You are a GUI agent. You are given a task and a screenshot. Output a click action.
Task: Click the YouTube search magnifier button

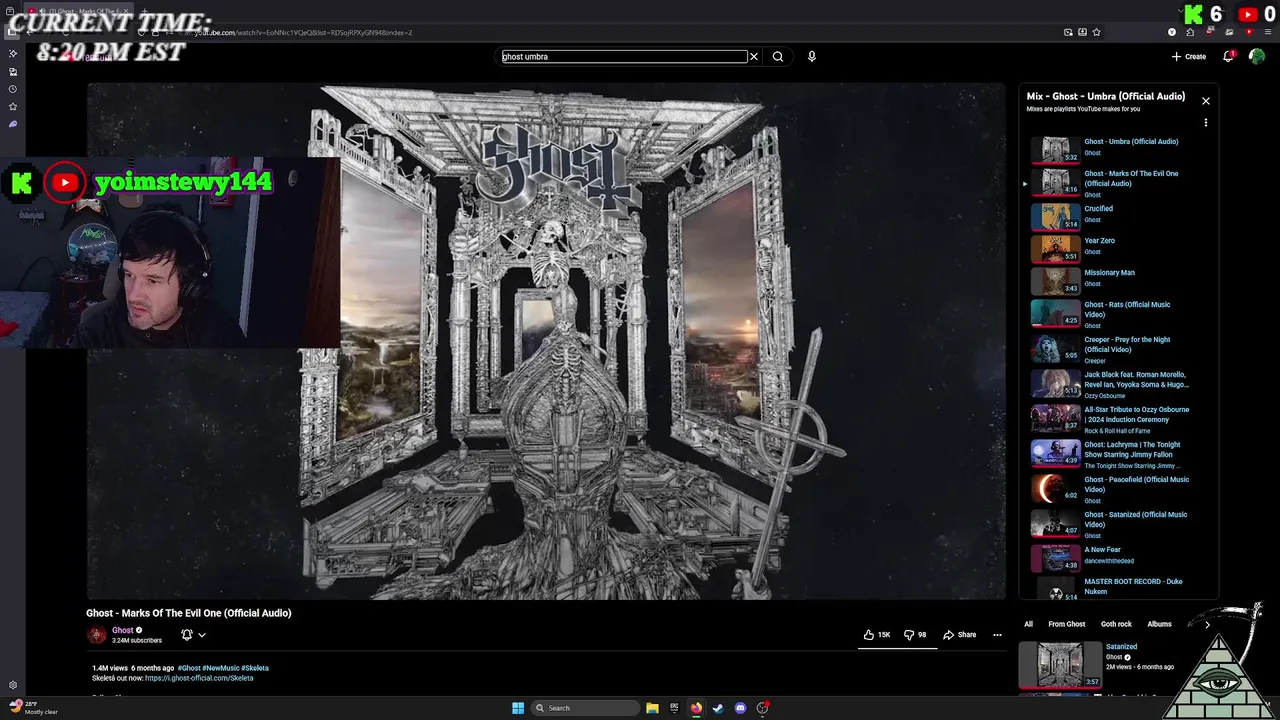click(x=778, y=57)
